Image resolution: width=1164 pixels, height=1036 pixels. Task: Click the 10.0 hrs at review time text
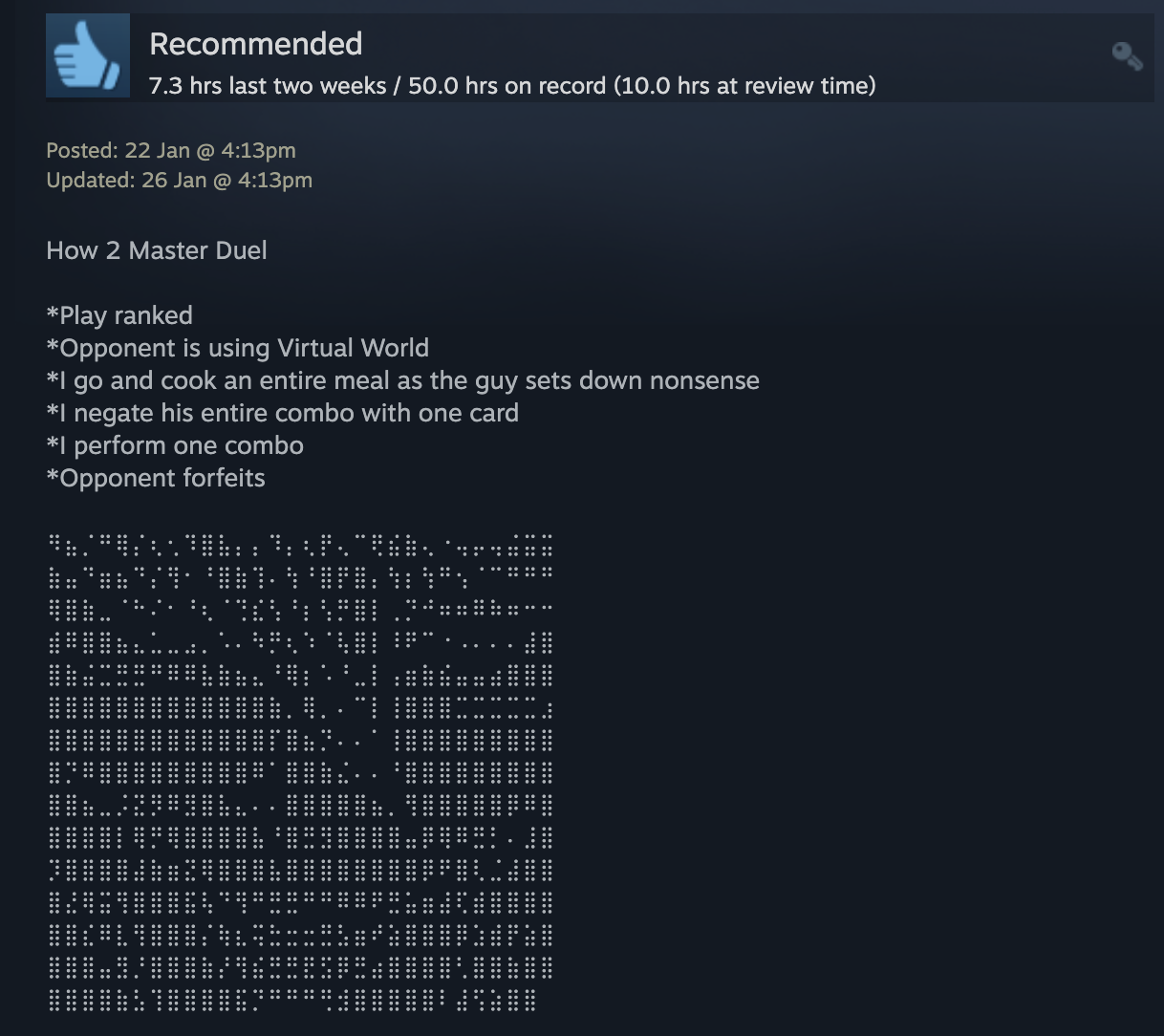744,86
